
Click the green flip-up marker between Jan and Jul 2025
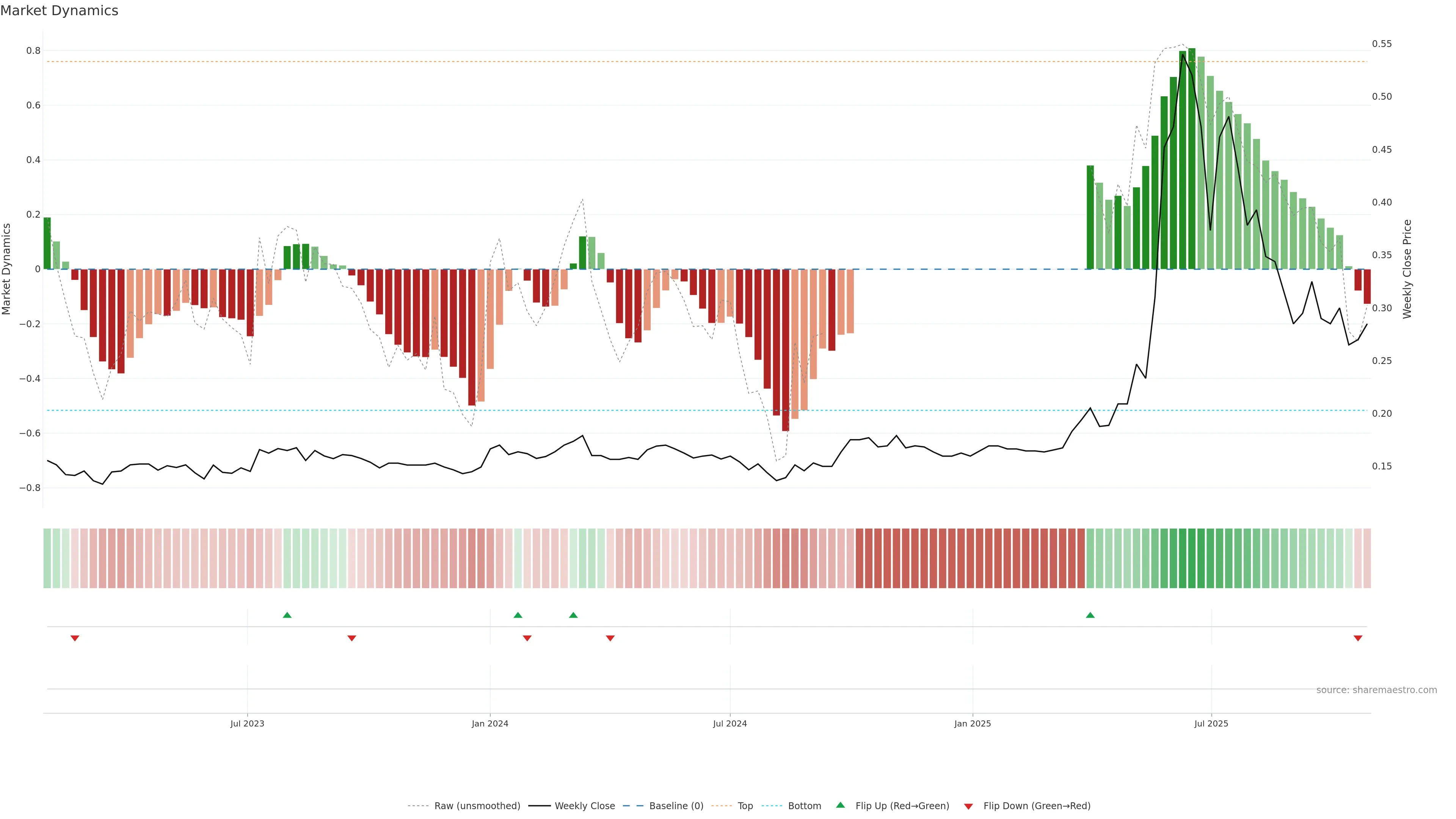[x=1090, y=615]
